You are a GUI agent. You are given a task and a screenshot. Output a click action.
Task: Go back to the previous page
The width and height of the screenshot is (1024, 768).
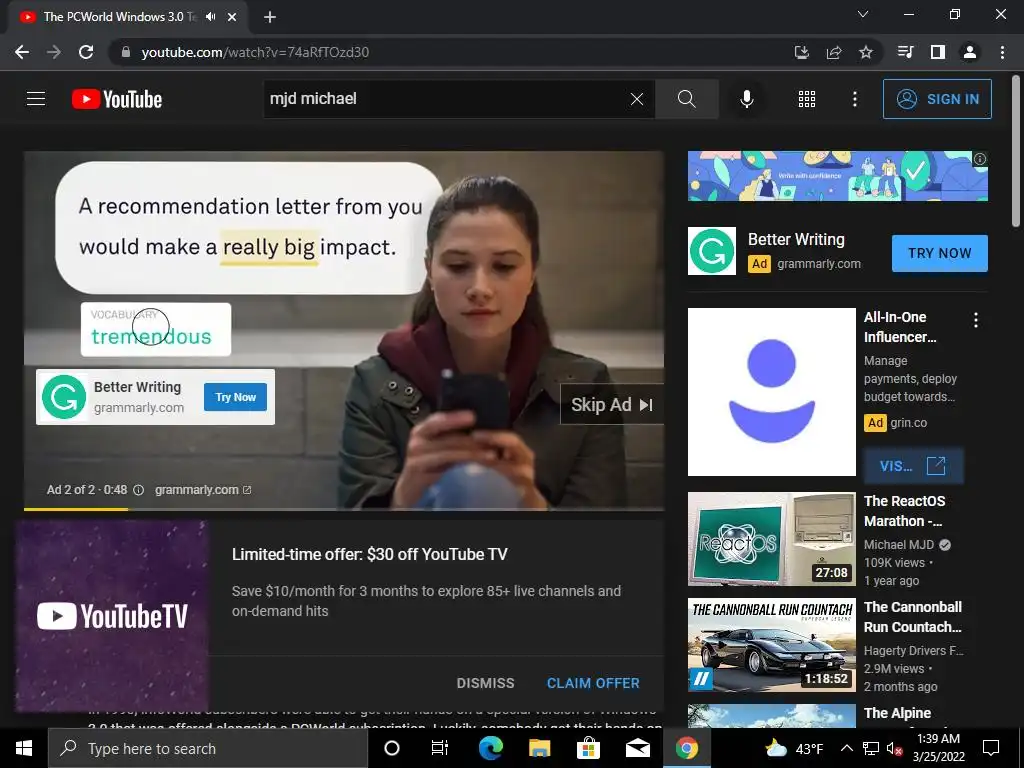[x=22, y=52]
